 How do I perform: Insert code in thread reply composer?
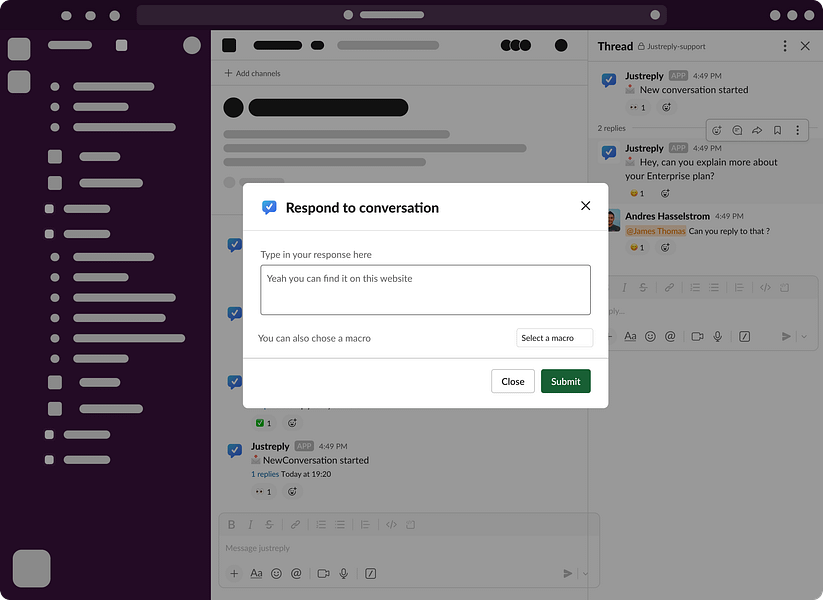pyautogui.click(x=765, y=287)
